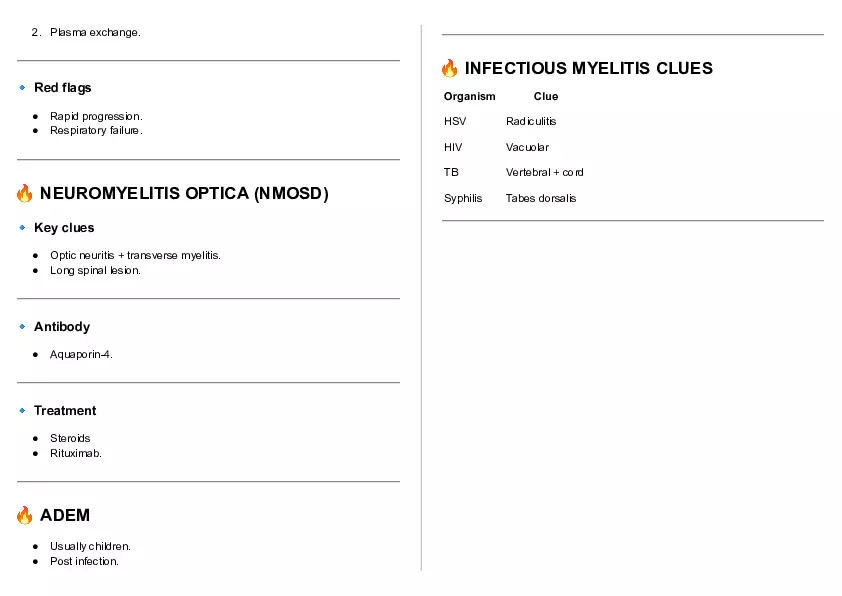Viewport: 842px width, 596px height.
Task: Click the NEUROMYELITIS OPTICA (NMOSD) heading
Action: (184, 193)
